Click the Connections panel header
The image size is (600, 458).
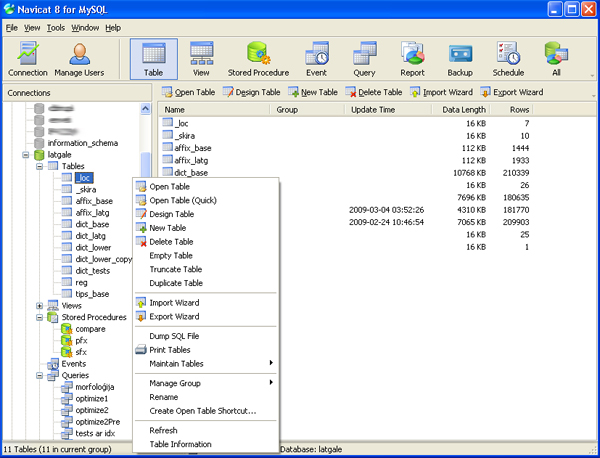point(78,93)
